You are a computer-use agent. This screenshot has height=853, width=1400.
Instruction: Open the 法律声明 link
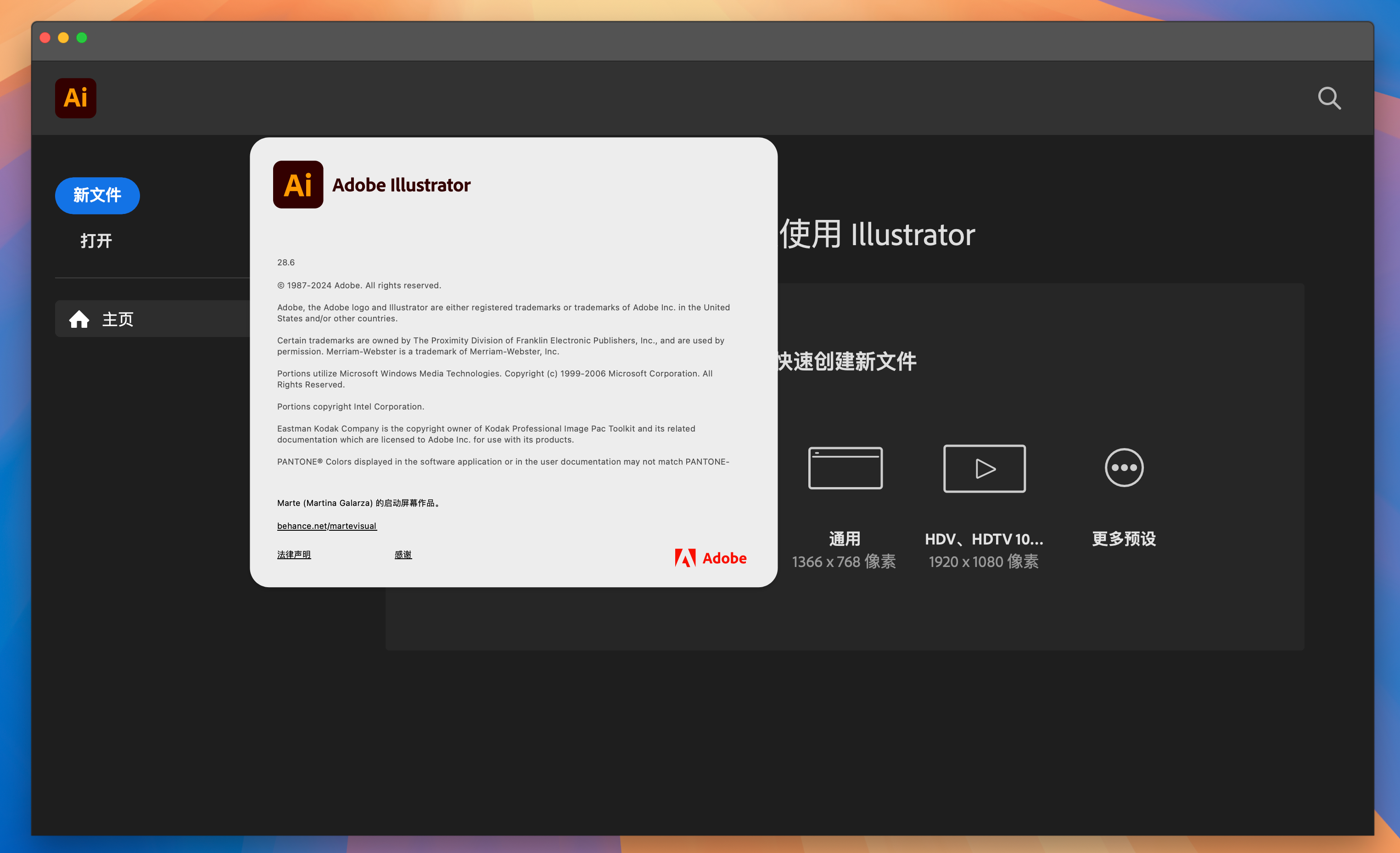294,554
